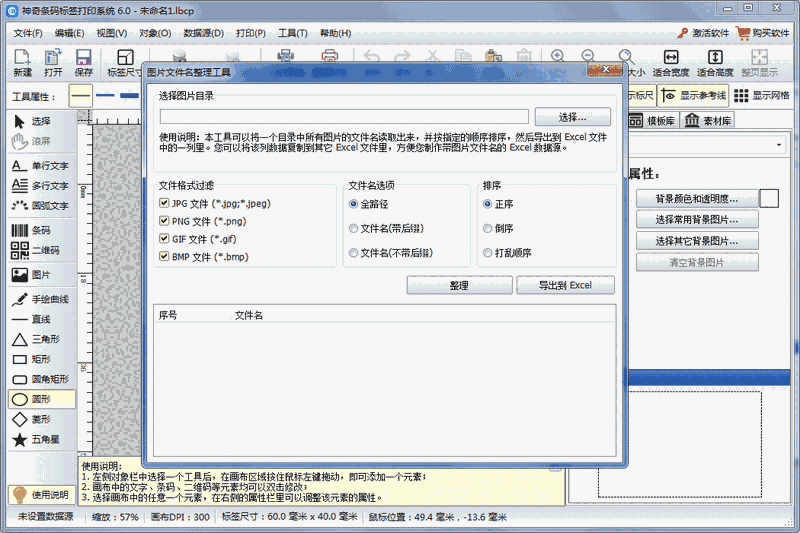Toggle 显示参考线 guide lines button
Viewport: 800px width, 533px height.
point(694,95)
